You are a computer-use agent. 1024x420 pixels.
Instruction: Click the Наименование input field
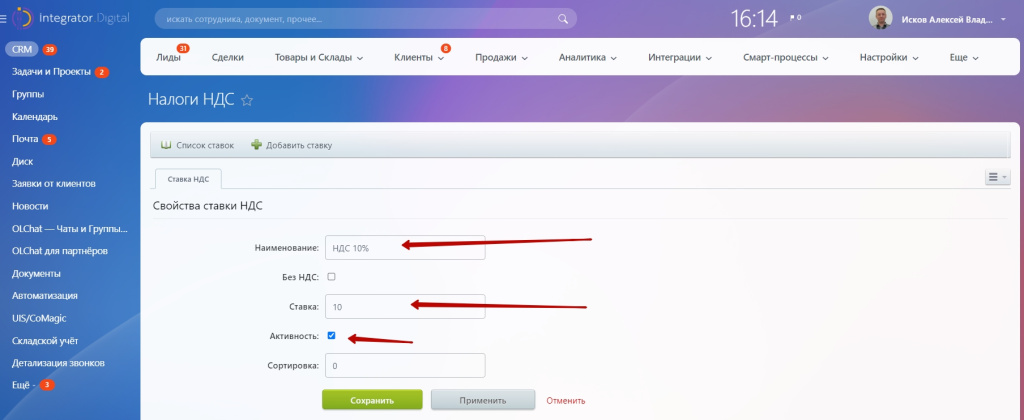click(404, 247)
